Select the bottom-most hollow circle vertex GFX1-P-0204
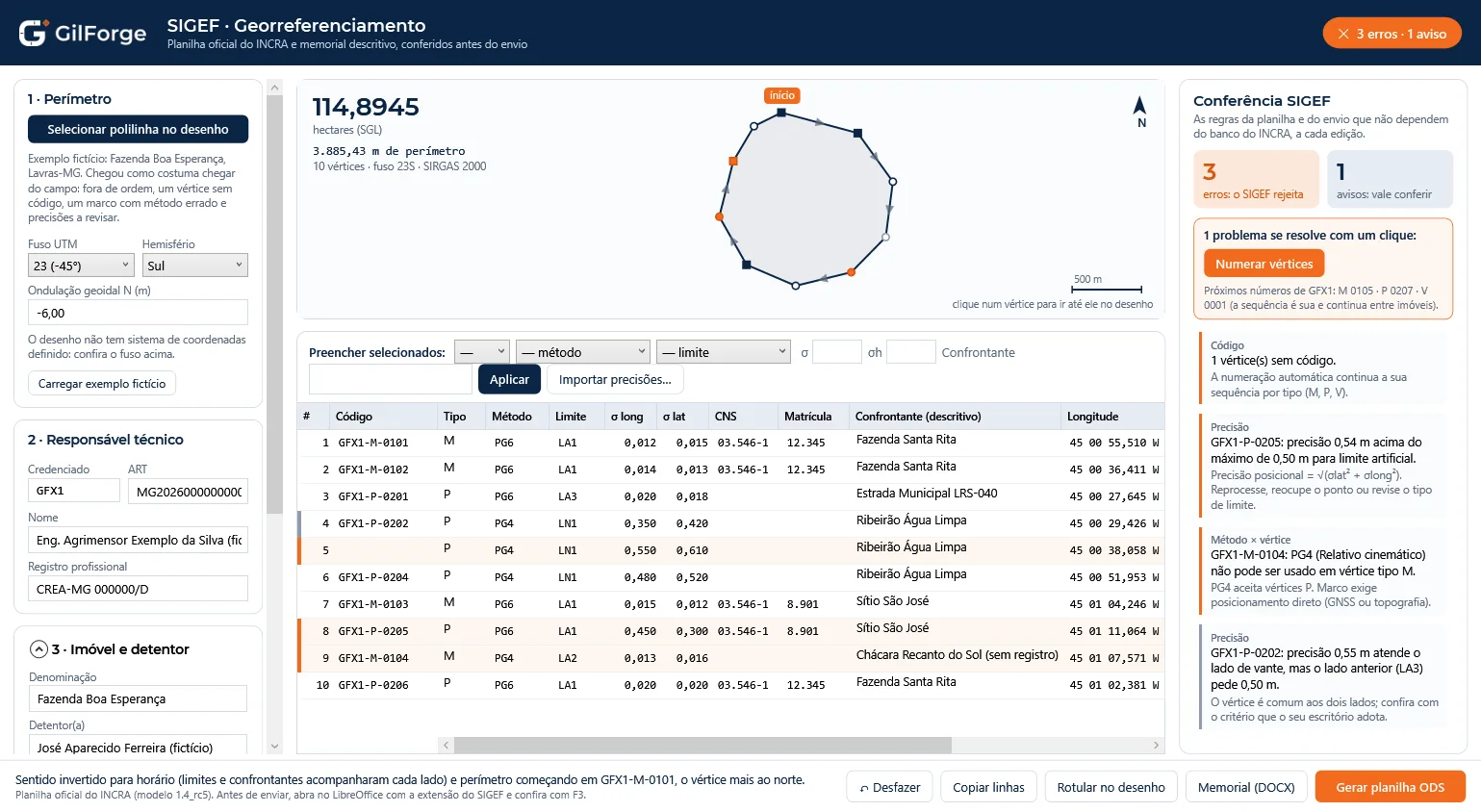The width and height of the screenshot is (1481, 812). (796, 286)
